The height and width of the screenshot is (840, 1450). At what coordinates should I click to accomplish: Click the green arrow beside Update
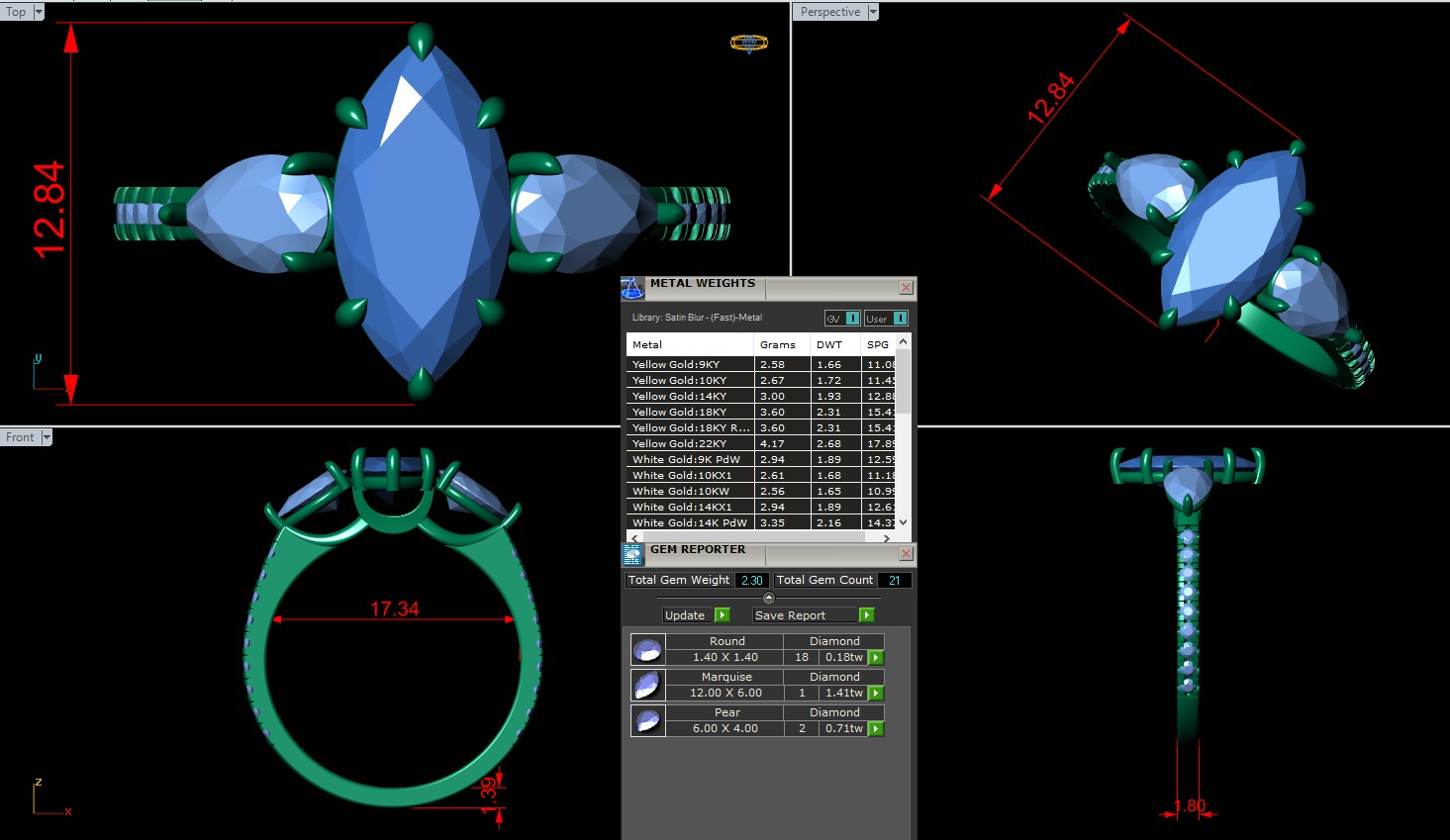(723, 615)
